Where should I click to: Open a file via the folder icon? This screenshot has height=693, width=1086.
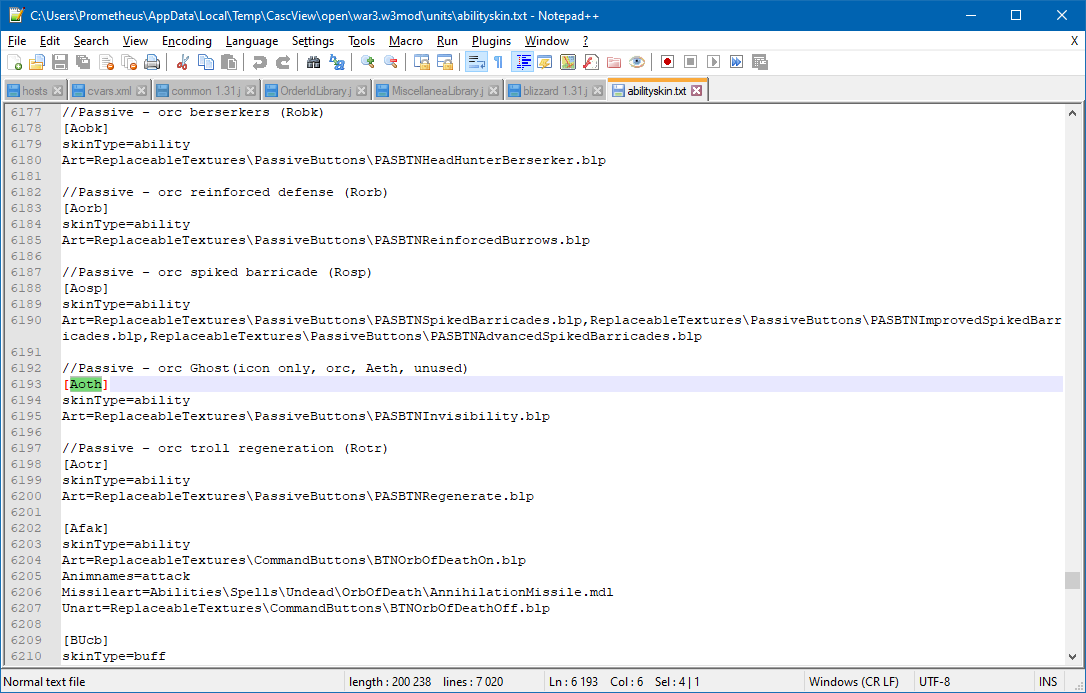[x=37, y=62]
